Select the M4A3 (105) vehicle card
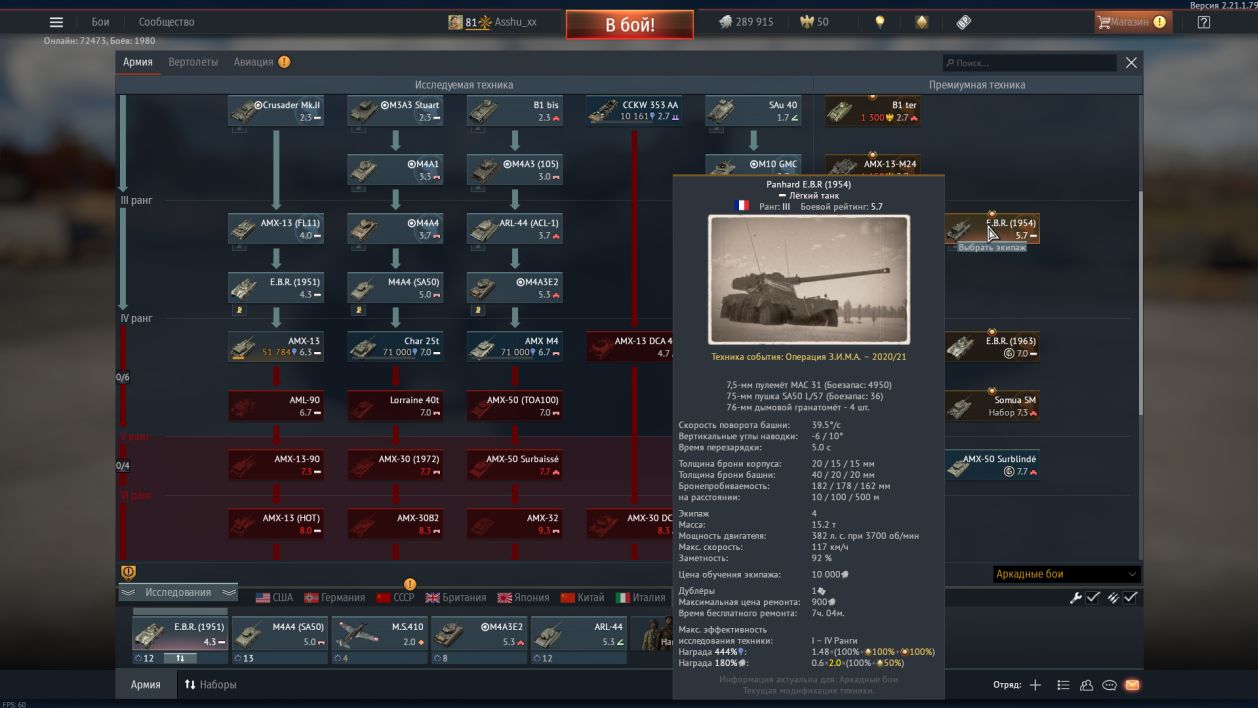Viewport: 1258px width, 708px height. coord(514,169)
